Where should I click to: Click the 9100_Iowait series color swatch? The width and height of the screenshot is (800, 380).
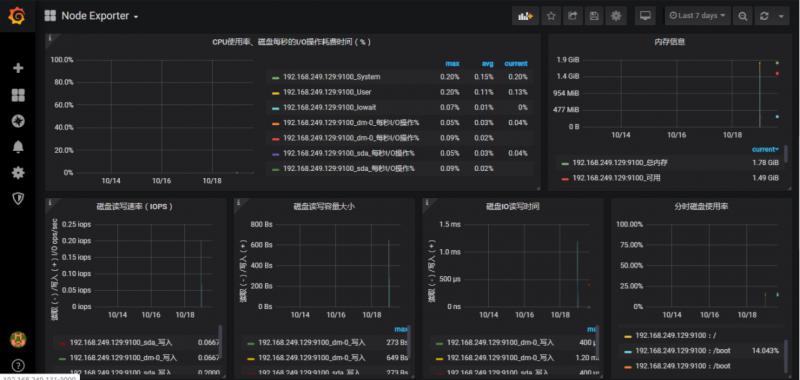[x=276, y=108]
